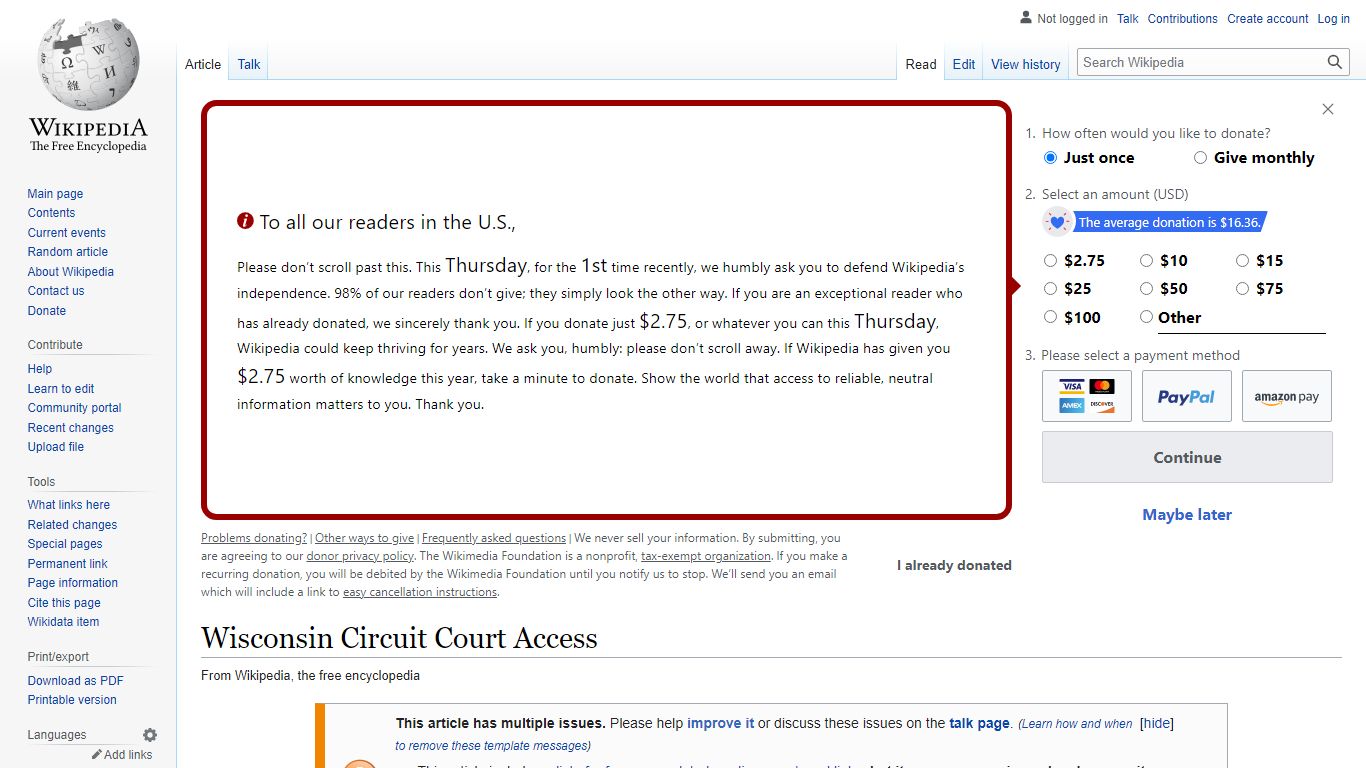
Task: Open Permanent link in Tools
Action: (x=68, y=564)
